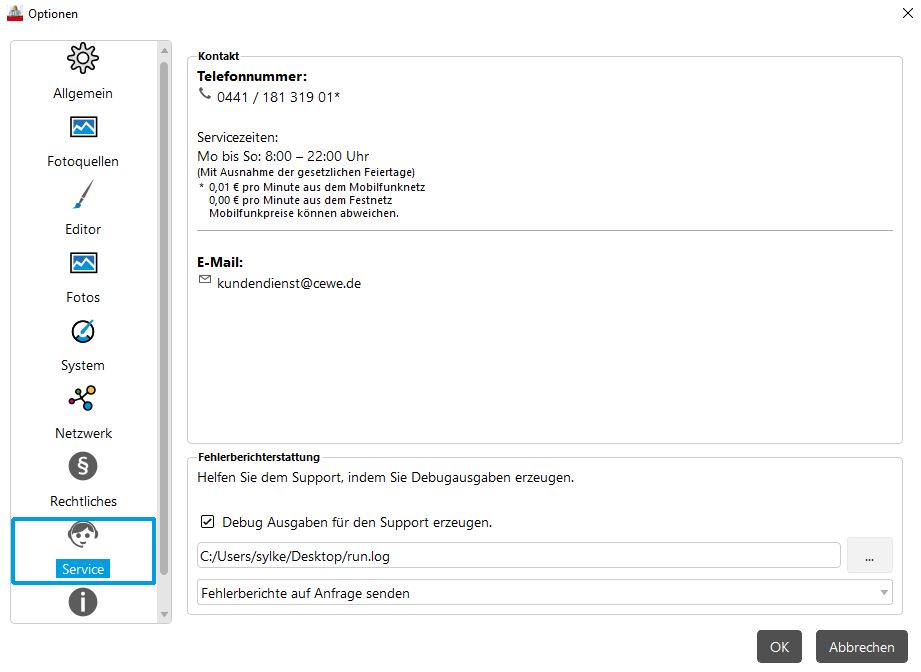Viewport: 921px width, 672px height.
Task: Click the run.log path input field
Action: pyautogui.click(x=519, y=556)
